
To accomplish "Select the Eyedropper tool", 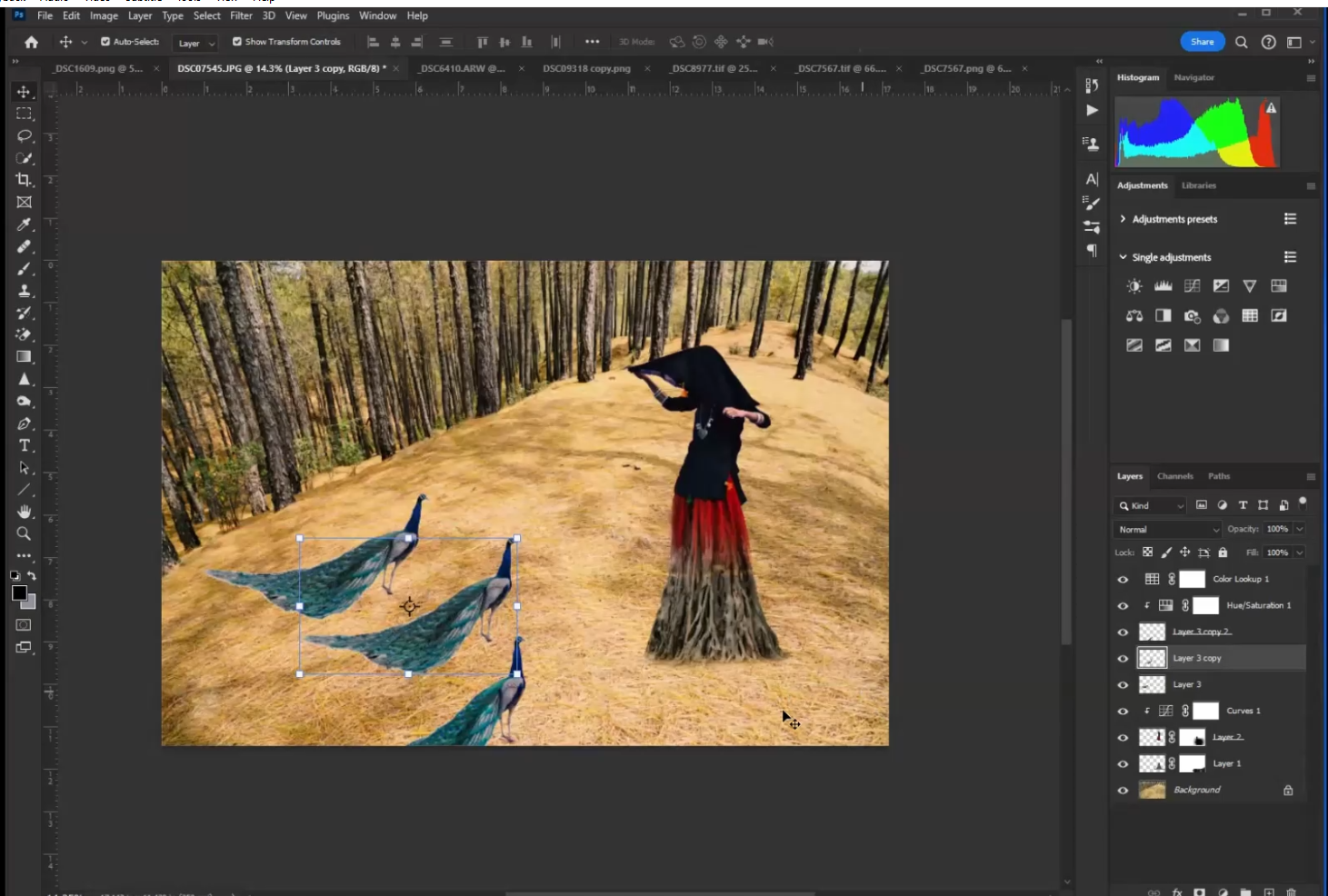I will click(x=25, y=224).
